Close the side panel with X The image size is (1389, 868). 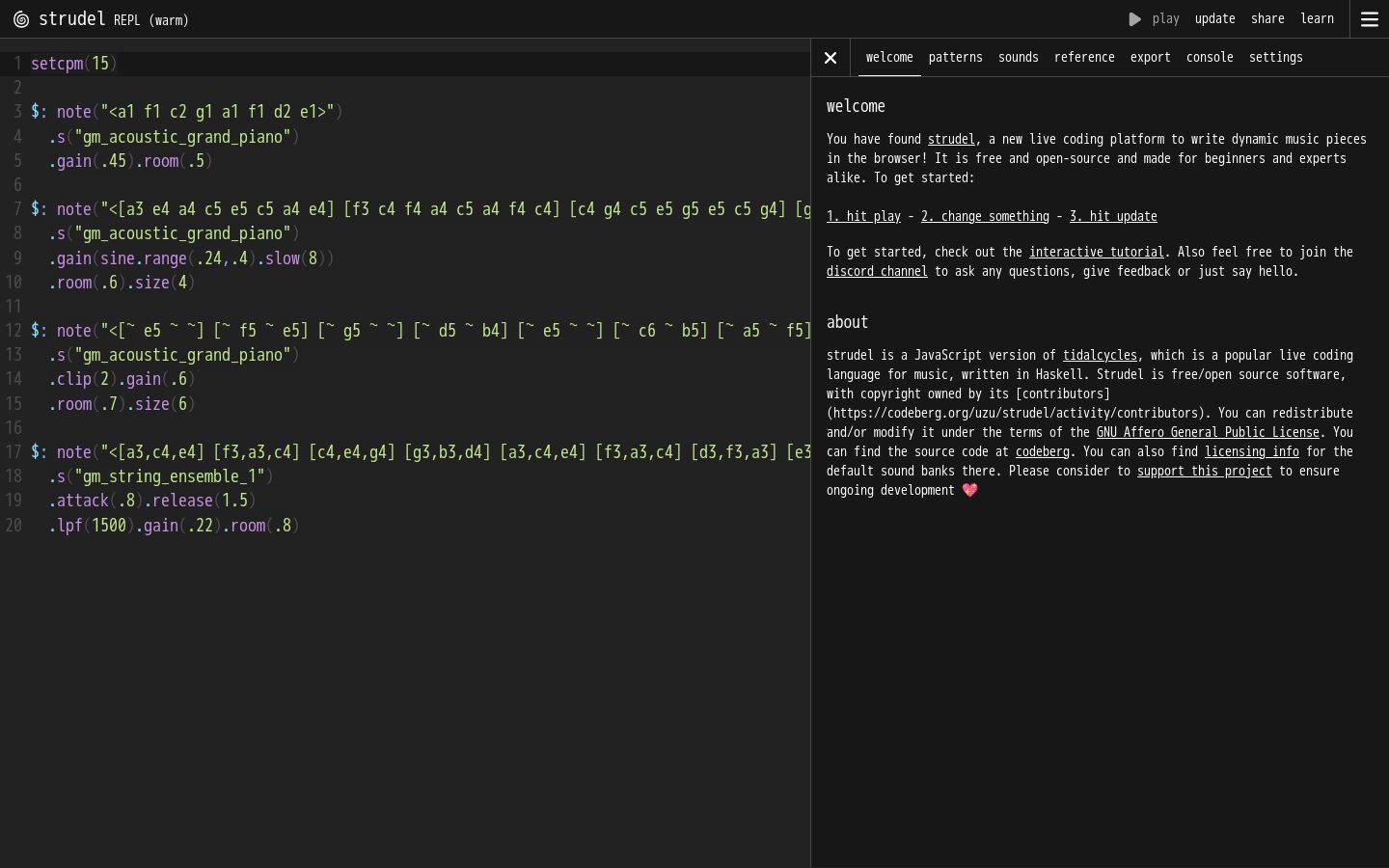pos(831,58)
